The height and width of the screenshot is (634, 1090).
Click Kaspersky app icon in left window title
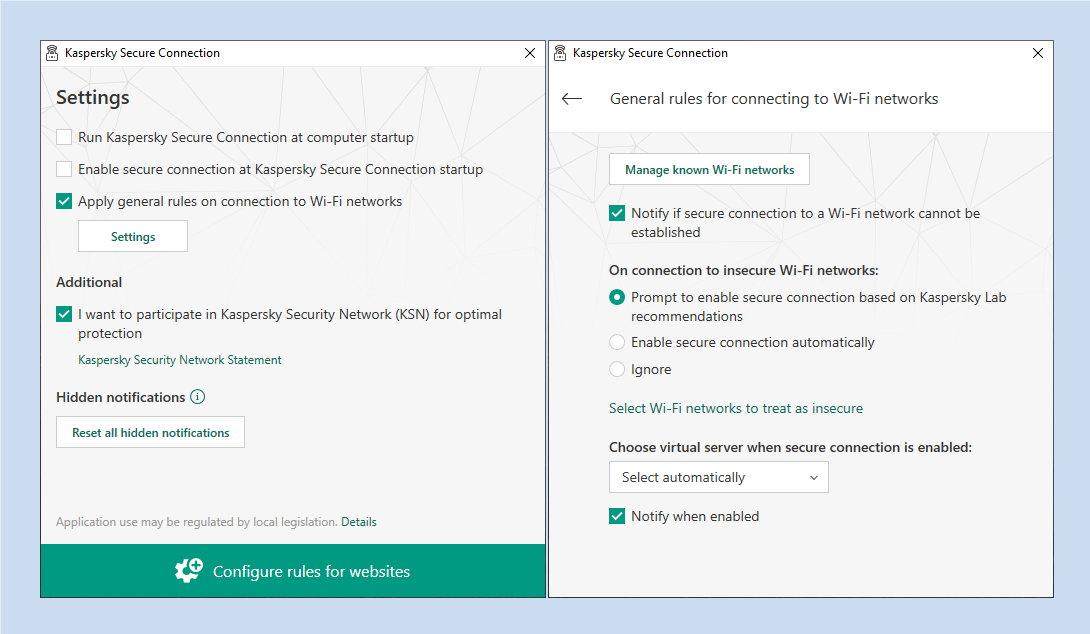tap(52, 53)
